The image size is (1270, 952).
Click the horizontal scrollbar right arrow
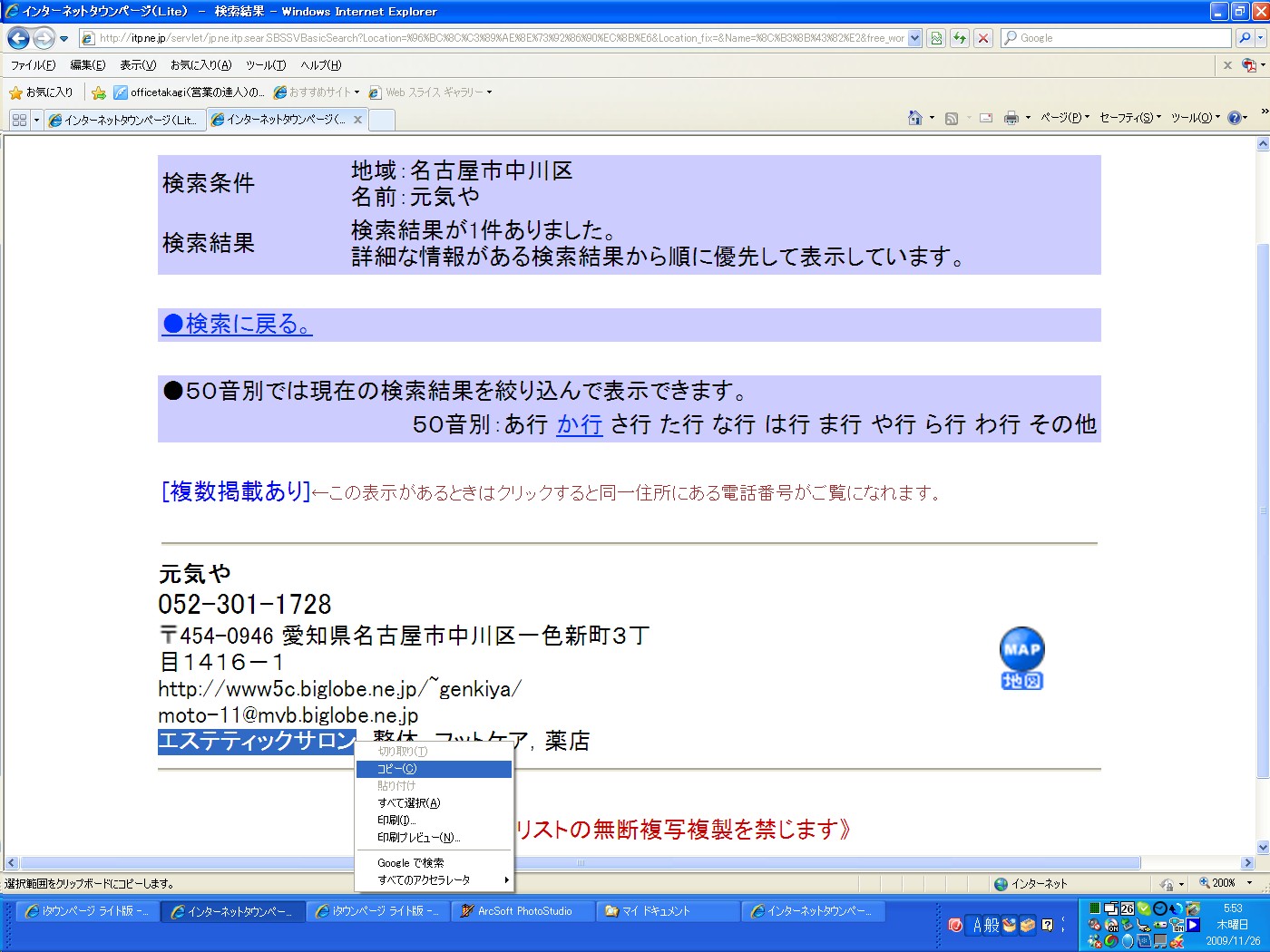(1248, 863)
